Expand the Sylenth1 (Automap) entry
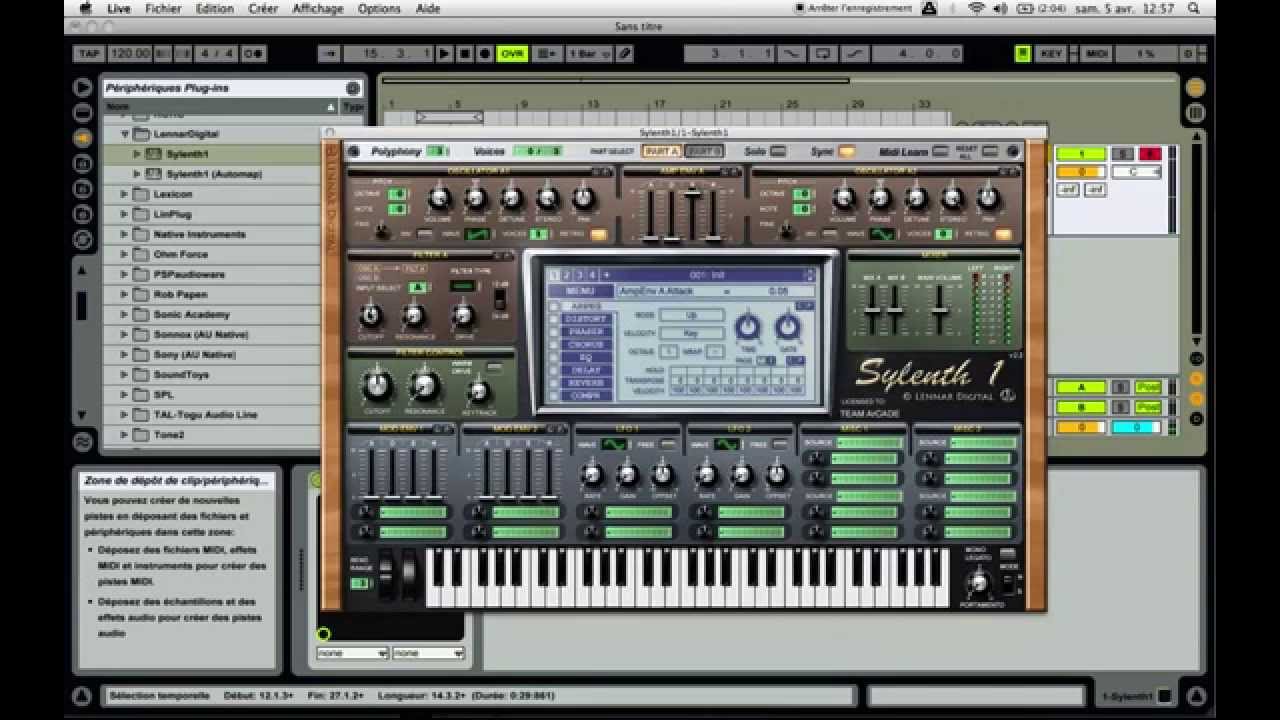The width and height of the screenshot is (1280, 720). (x=137, y=174)
